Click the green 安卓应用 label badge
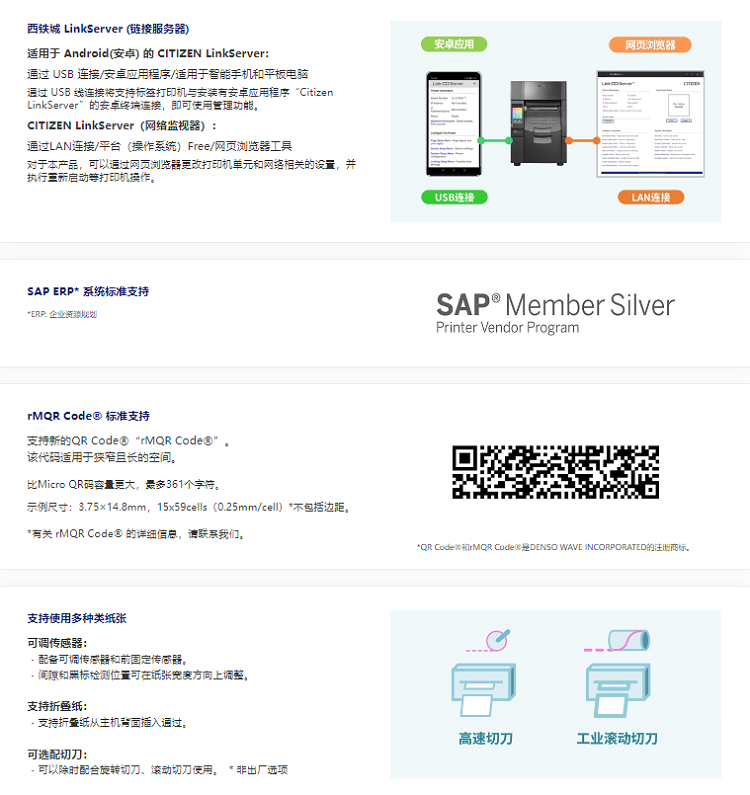 pyautogui.click(x=454, y=44)
